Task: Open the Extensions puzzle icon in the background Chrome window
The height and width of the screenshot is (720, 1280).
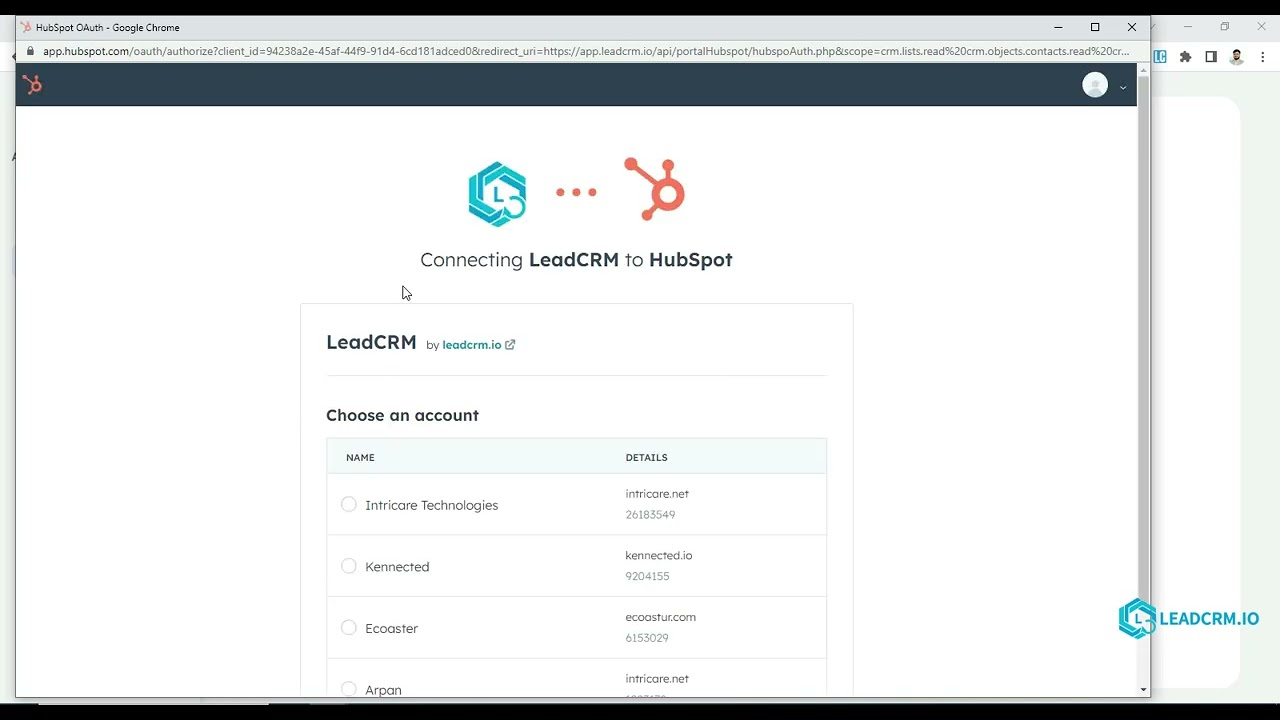Action: (1186, 57)
